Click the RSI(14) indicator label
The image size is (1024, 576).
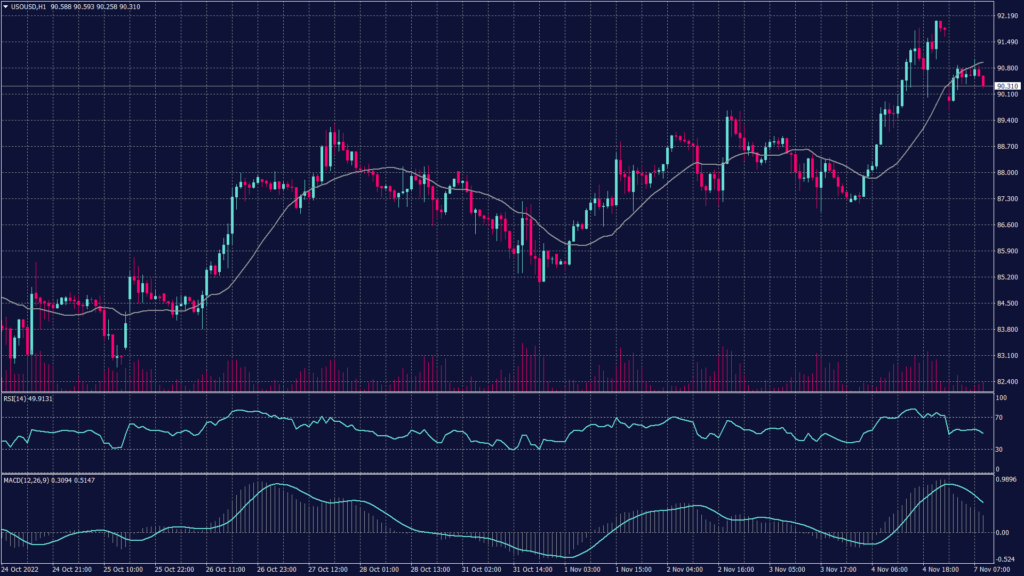(x=14, y=399)
